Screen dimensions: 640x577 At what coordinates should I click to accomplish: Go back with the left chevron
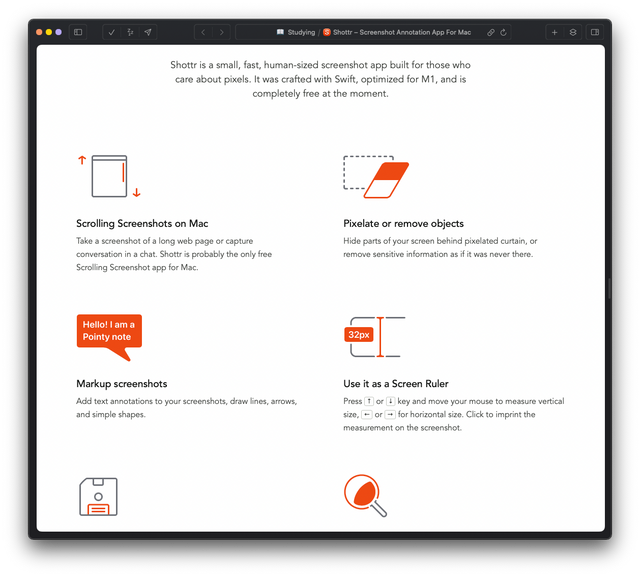coord(203,32)
